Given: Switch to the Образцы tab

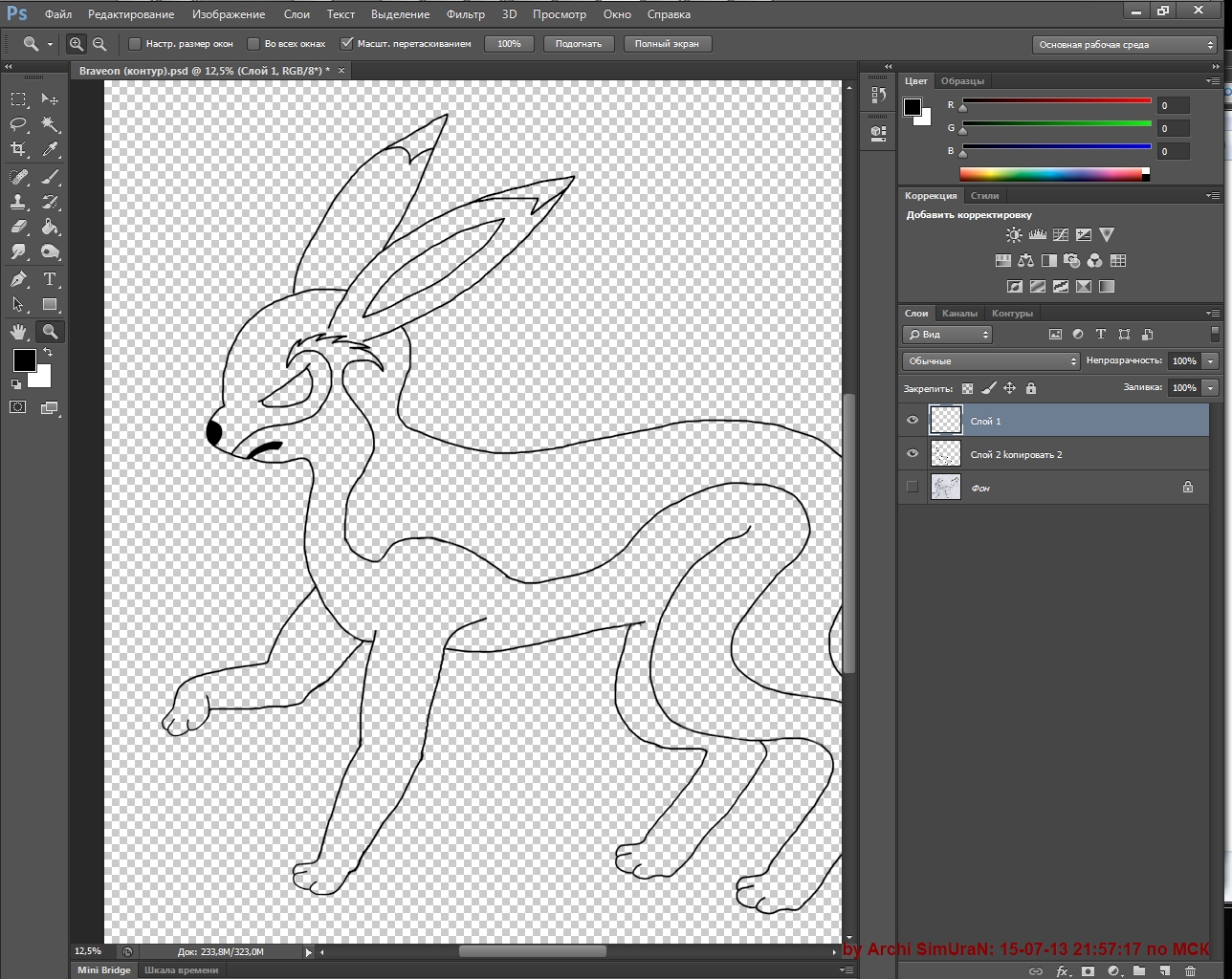Looking at the screenshot, I should click(x=962, y=81).
